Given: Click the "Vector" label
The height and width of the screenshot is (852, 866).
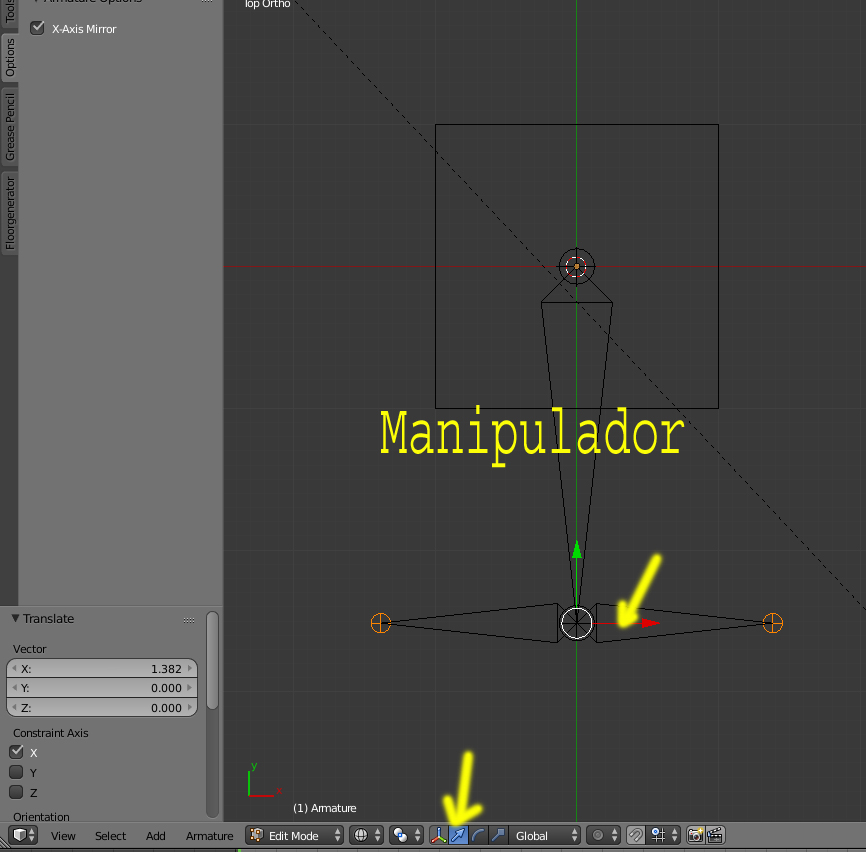Looking at the screenshot, I should [30, 649].
